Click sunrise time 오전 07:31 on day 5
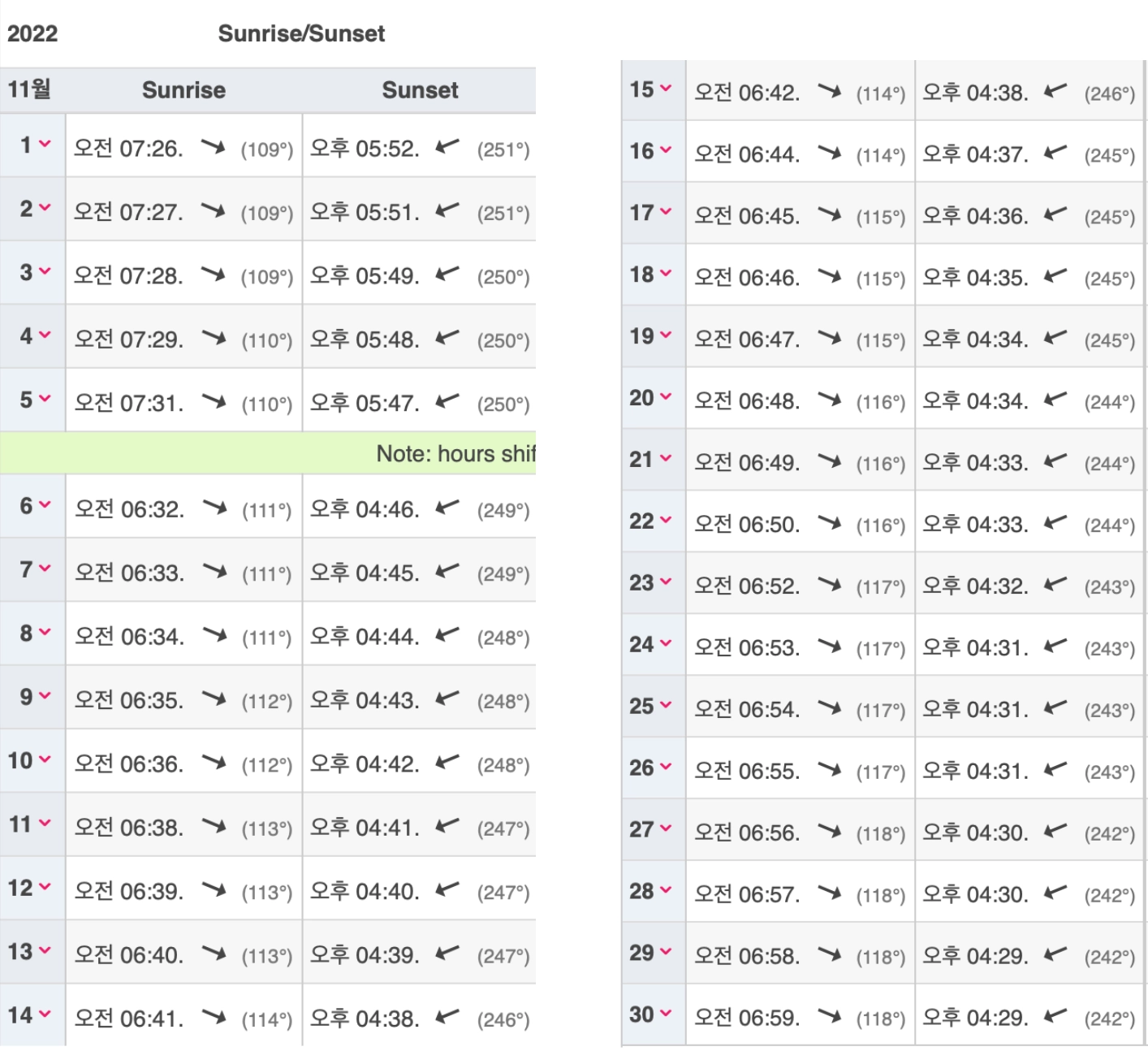The width and height of the screenshot is (1148, 1051). tap(129, 403)
